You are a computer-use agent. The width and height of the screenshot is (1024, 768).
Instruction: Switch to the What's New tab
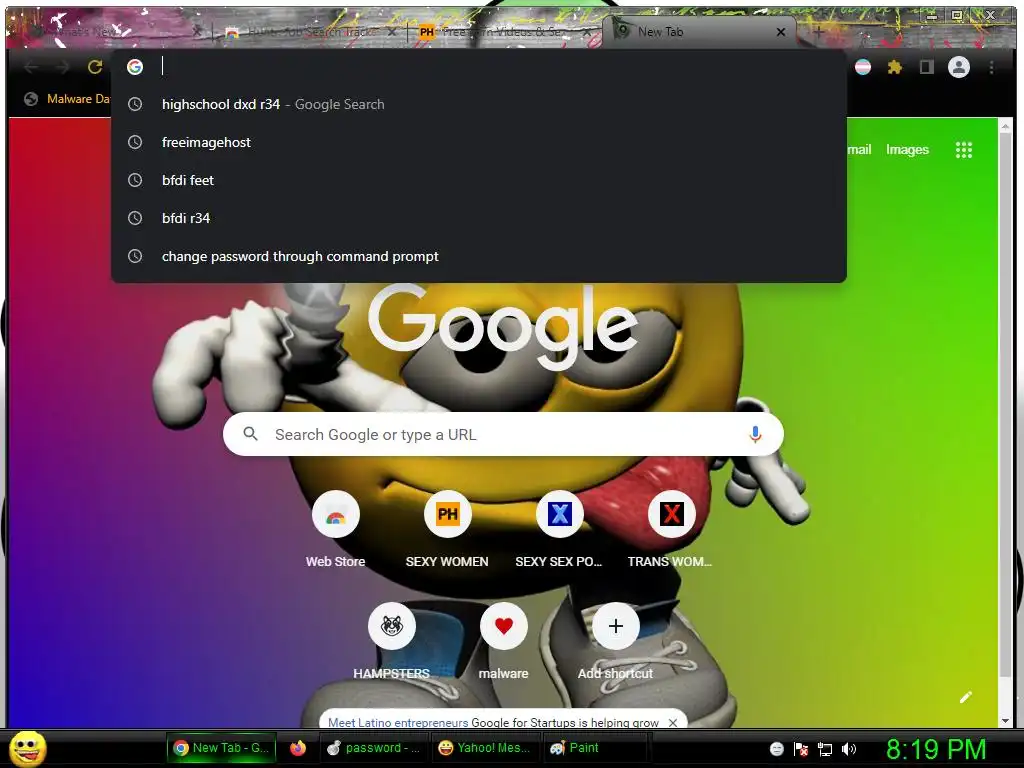pyautogui.click(x=108, y=32)
